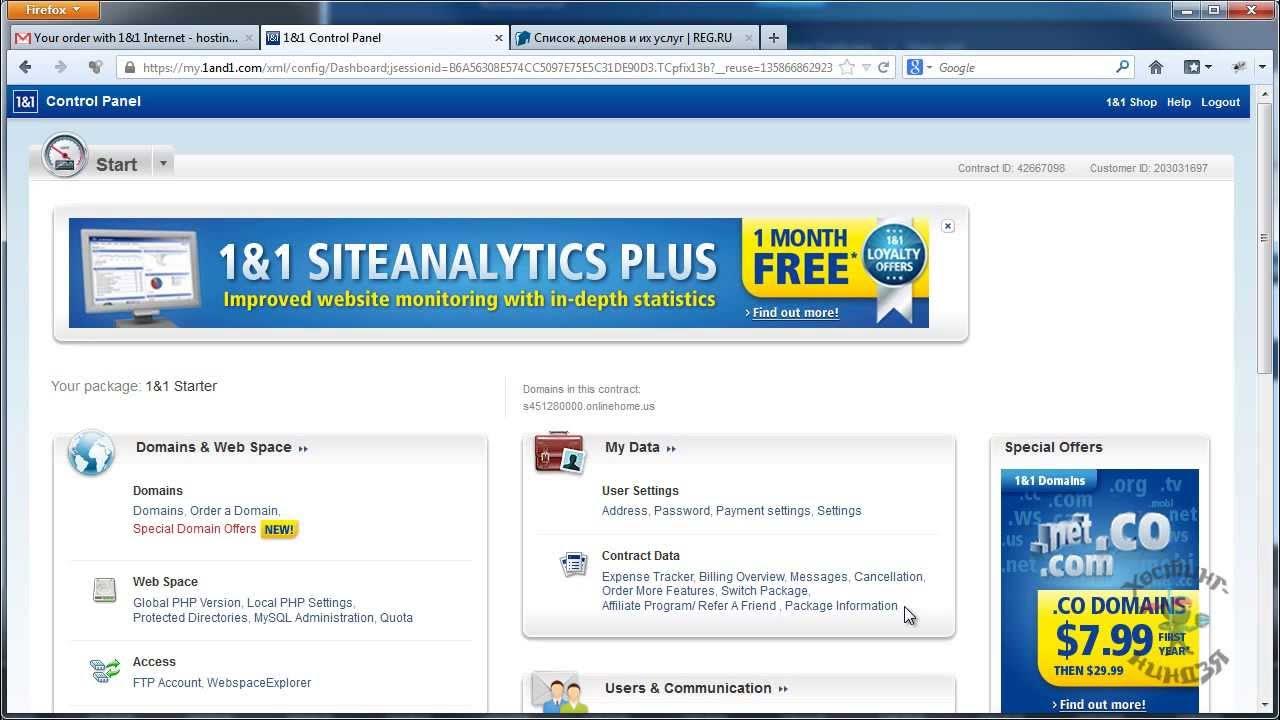Screen dimensions: 1280x720
Task: Click the browser Forward arrow
Action: tap(60, 67)
